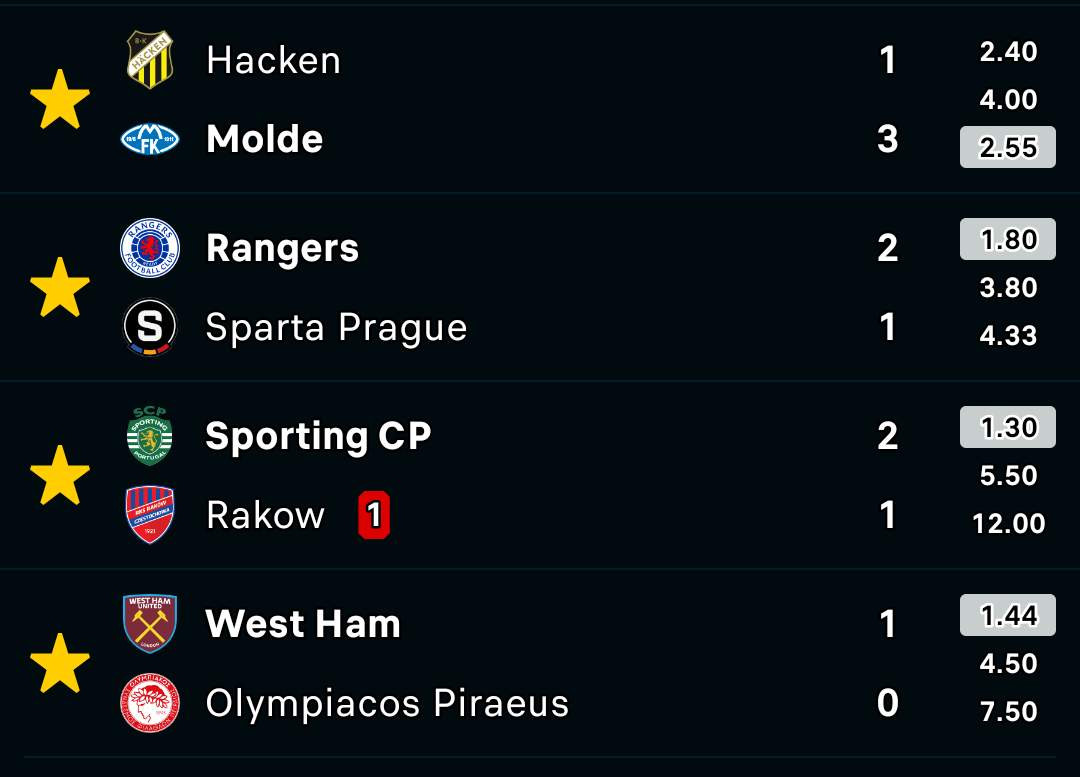Click the Hacken club crest
1080x777 pixels.
pos(150,60)
